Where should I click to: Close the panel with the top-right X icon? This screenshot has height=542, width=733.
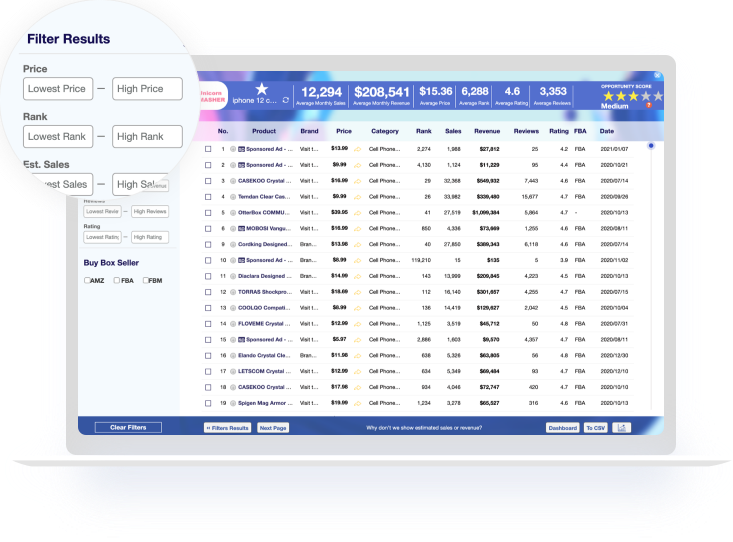tap(657, 76)
